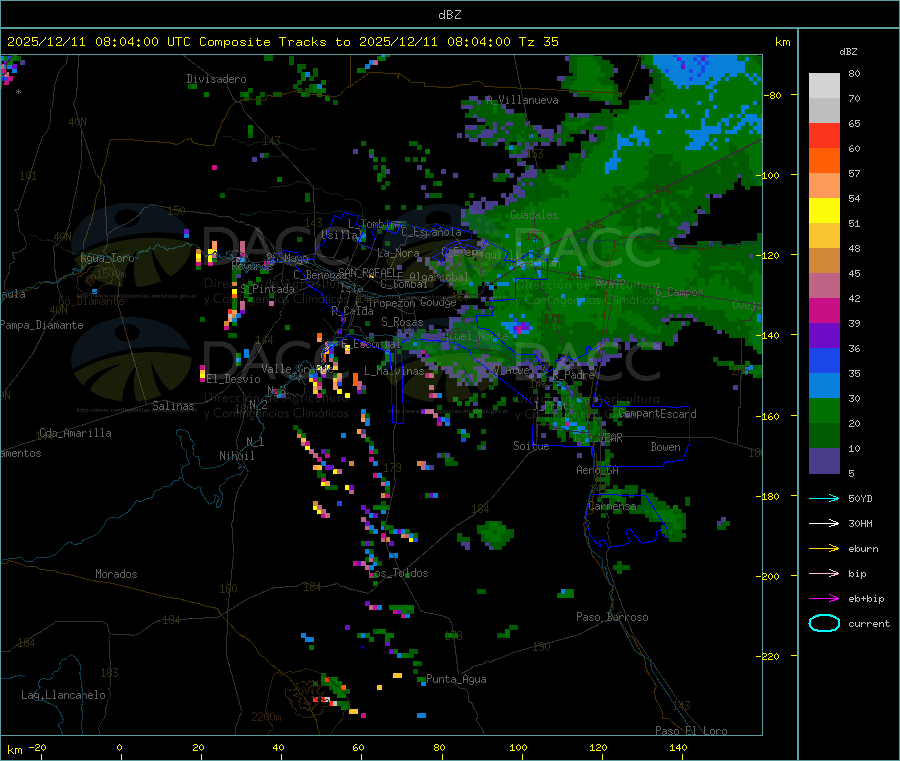900x761 pixels.
Task: Click the Pampa_Diamante label
Action: click(41, 325)
